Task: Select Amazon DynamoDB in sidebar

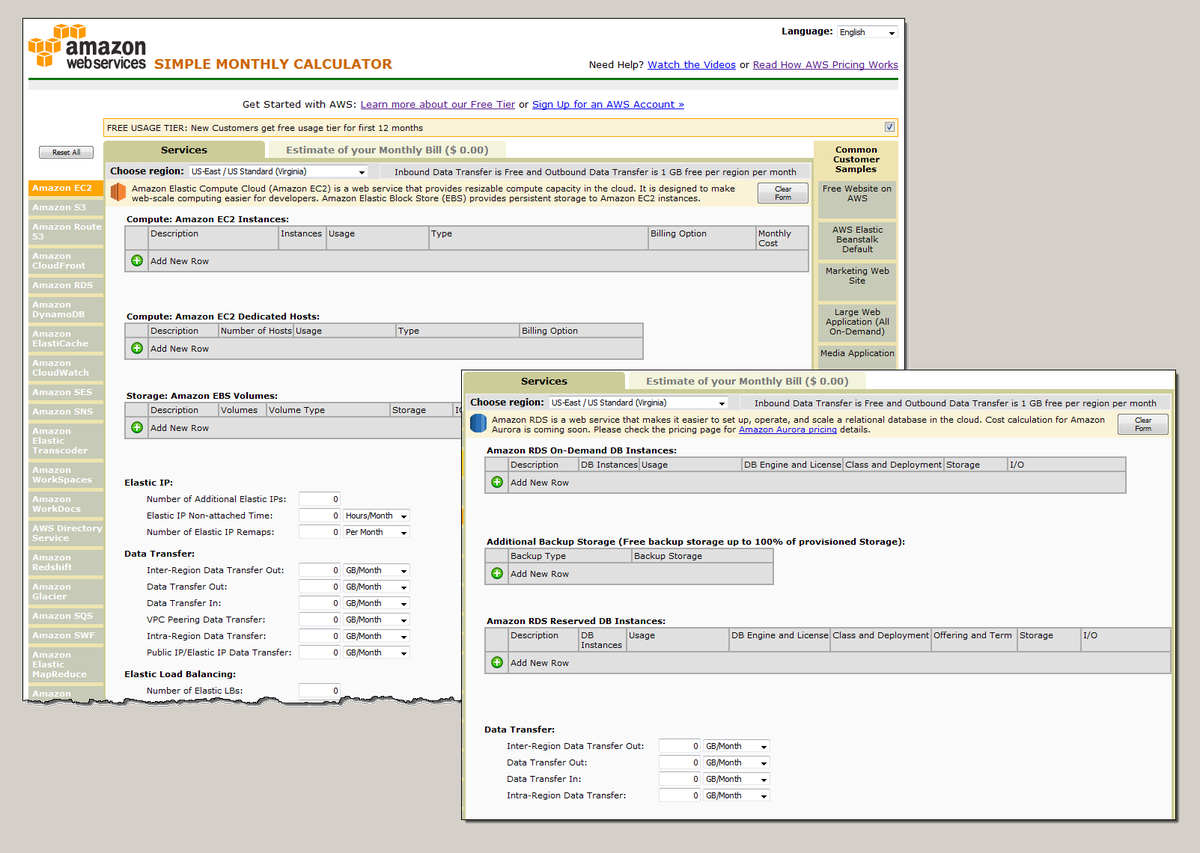Action: (x=66, y=310)
